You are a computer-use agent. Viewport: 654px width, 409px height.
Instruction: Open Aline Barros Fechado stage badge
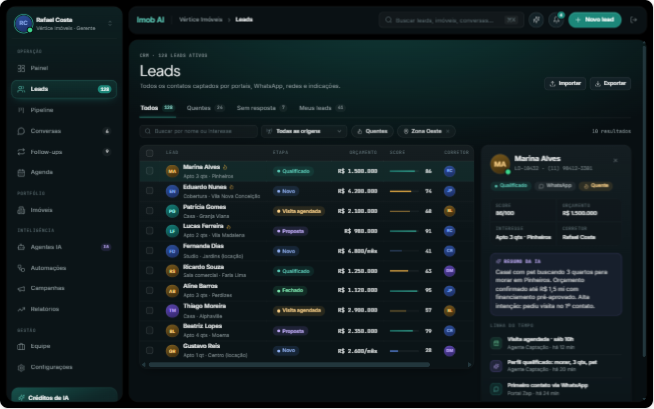290,291
